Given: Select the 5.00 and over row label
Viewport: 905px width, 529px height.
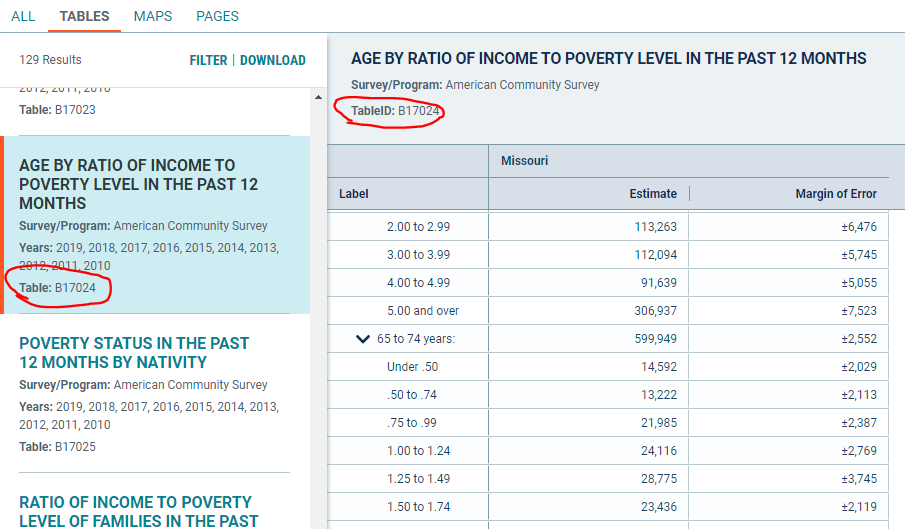Looking at the screenshot, I should pyautogui.click(x=423, y=311).
